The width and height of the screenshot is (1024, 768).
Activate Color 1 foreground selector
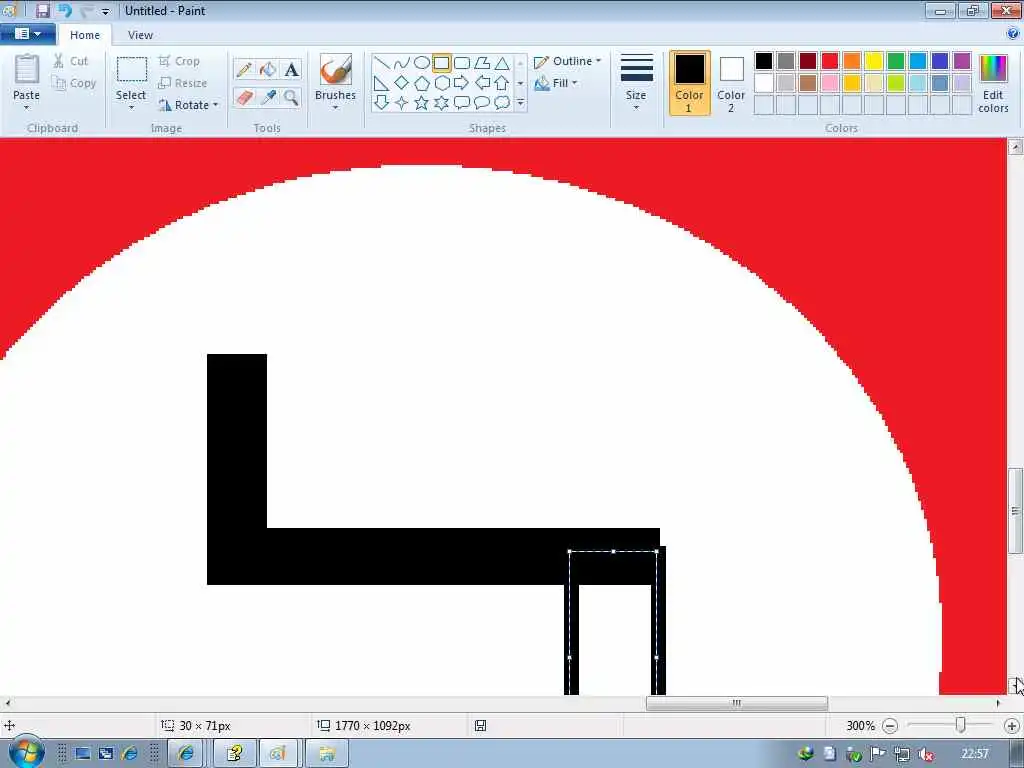[690, 83]
